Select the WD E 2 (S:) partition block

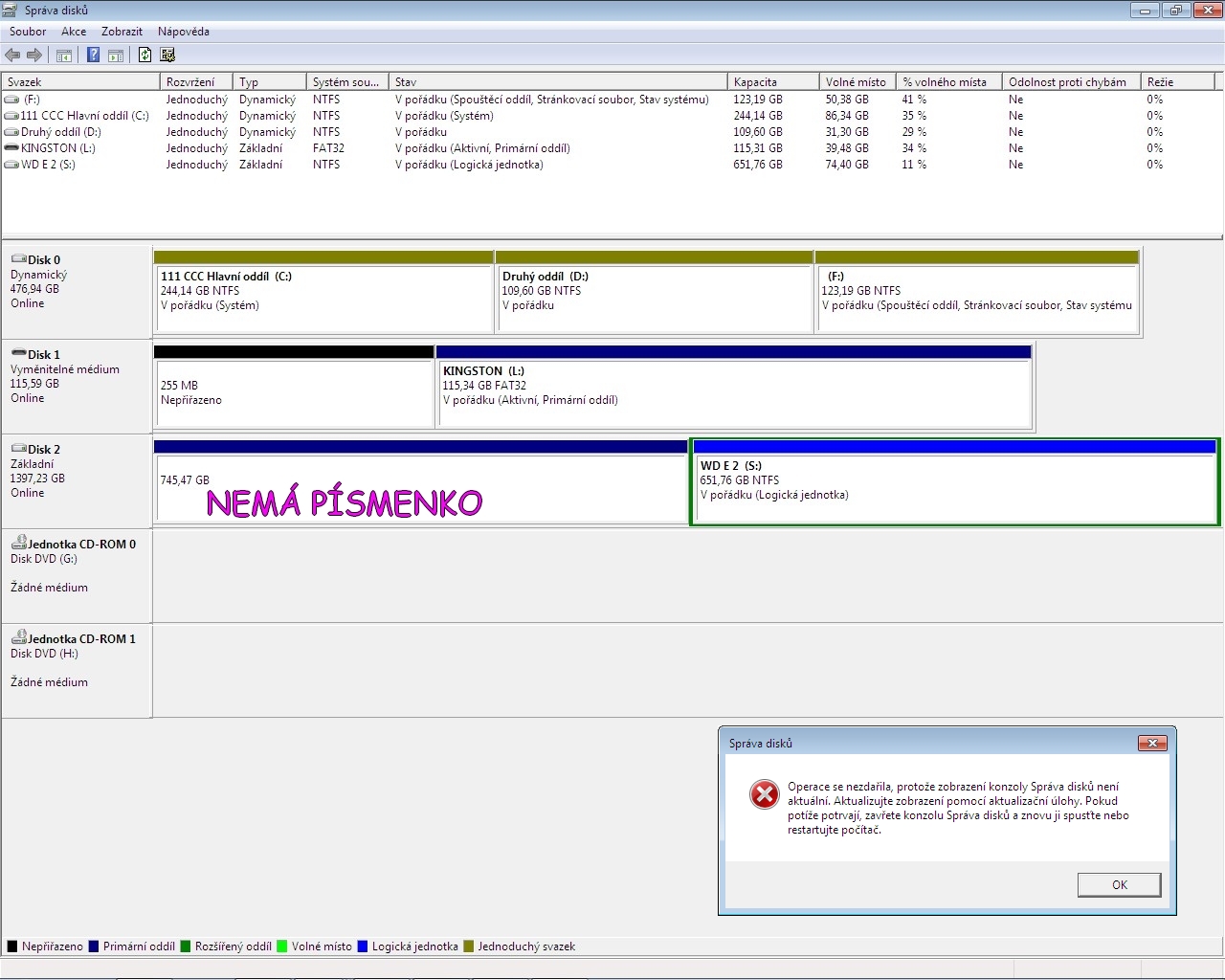point(954,488)
